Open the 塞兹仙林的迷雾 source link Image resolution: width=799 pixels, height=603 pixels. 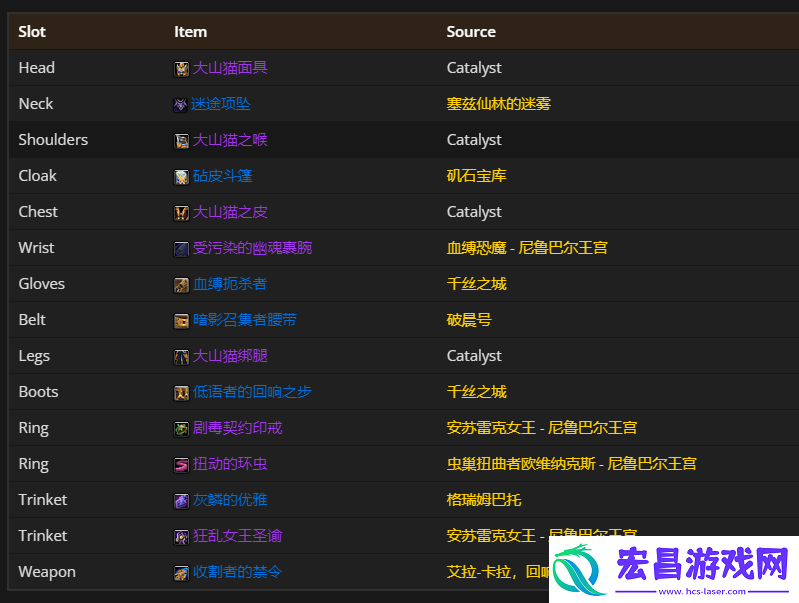(498, 104)
